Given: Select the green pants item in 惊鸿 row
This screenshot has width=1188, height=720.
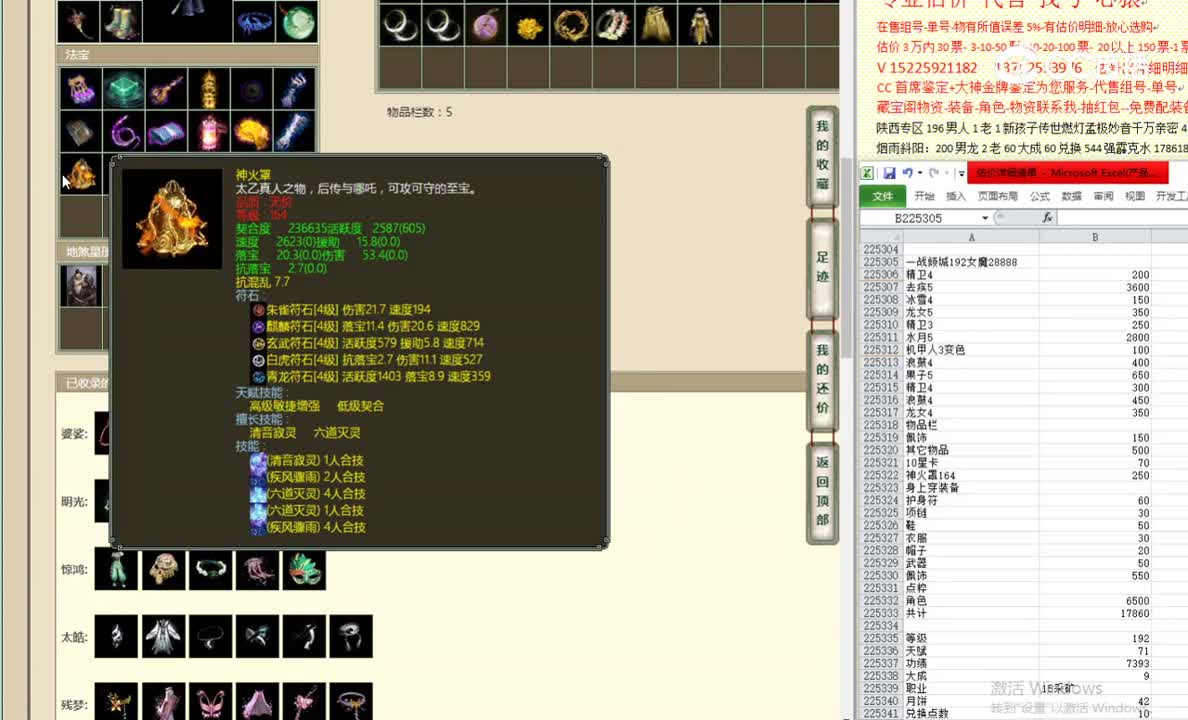Looking at the screenshot, I should [116, 569].
